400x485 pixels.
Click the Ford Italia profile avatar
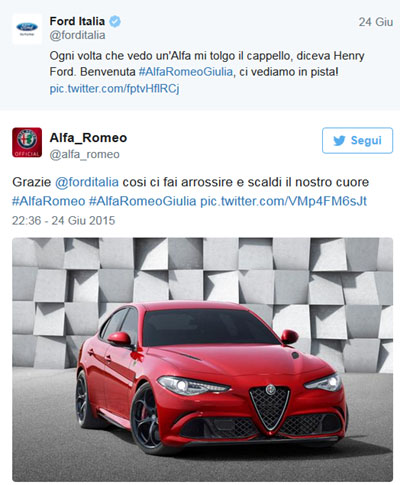tap(27, 29)
